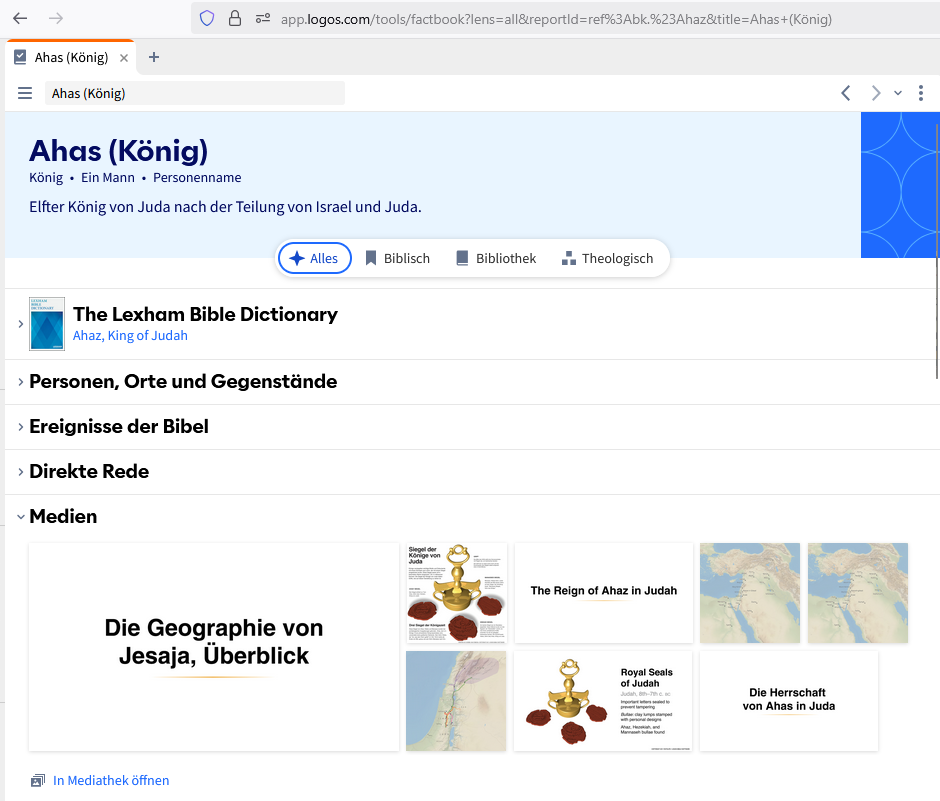Open the Factbook panel kebab menu
The image size is (940, 801).
(921, 93)
